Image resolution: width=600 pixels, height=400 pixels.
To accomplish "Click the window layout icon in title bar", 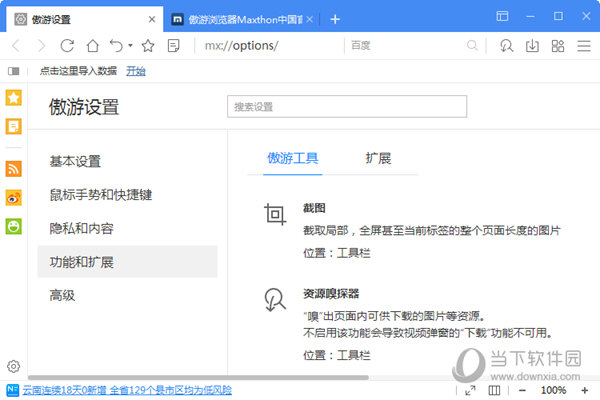I will pos(502,16).
